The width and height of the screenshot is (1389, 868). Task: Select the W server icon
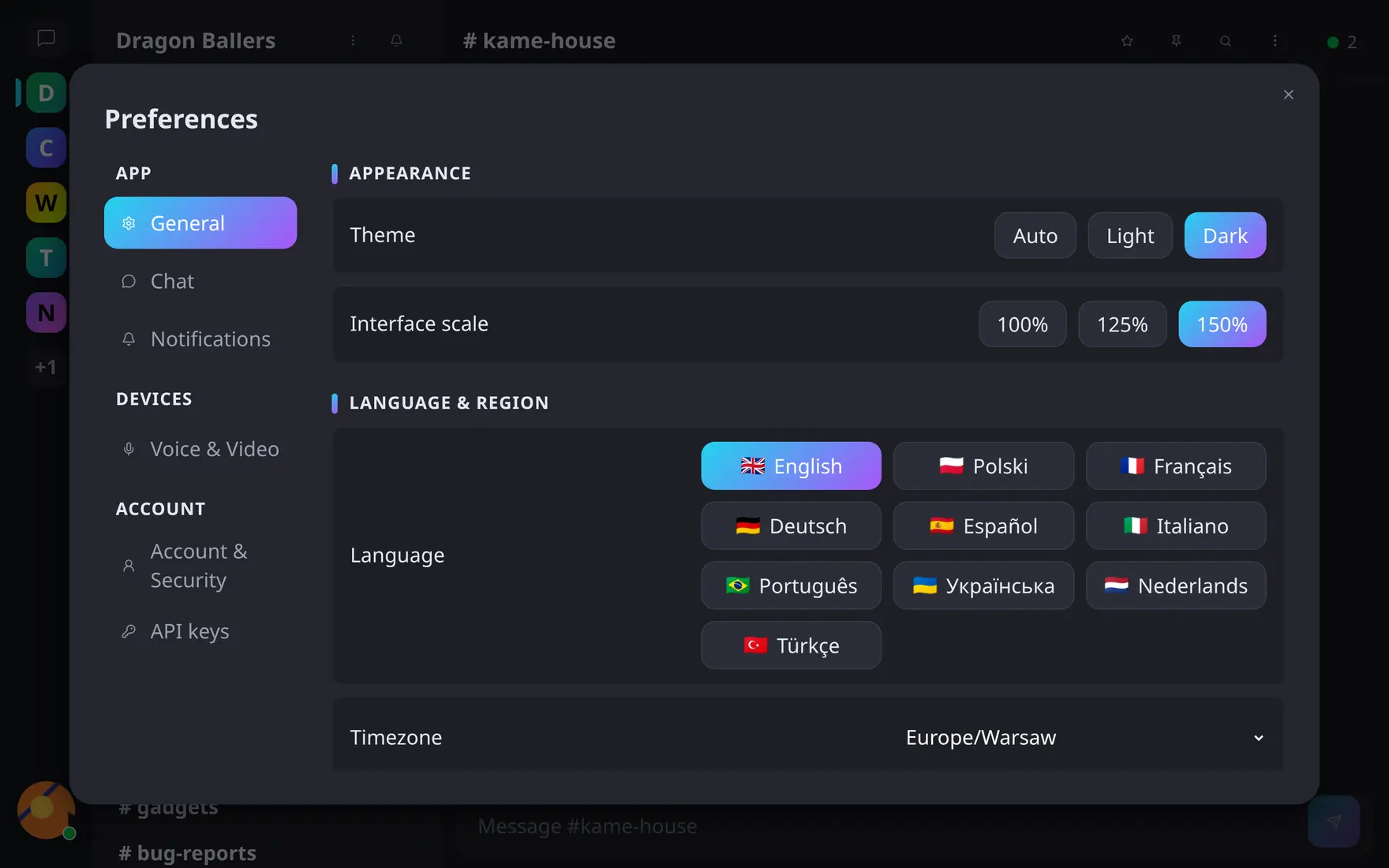click(x=46, y=203)
